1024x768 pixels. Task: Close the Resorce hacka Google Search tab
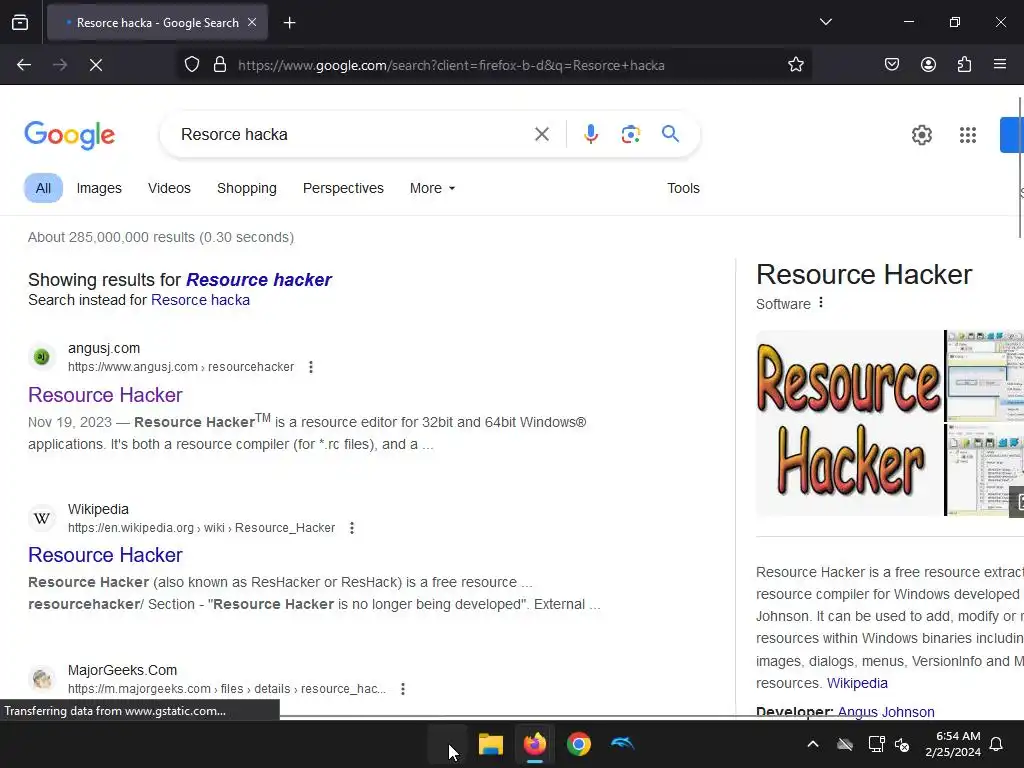[252, 22]
